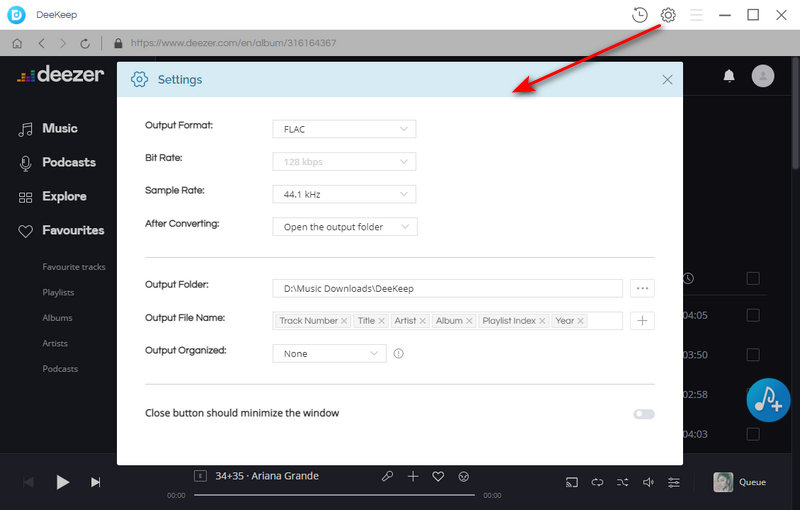
Task: Add 34+35 to favourites heart
Action: tap(438, 476)
